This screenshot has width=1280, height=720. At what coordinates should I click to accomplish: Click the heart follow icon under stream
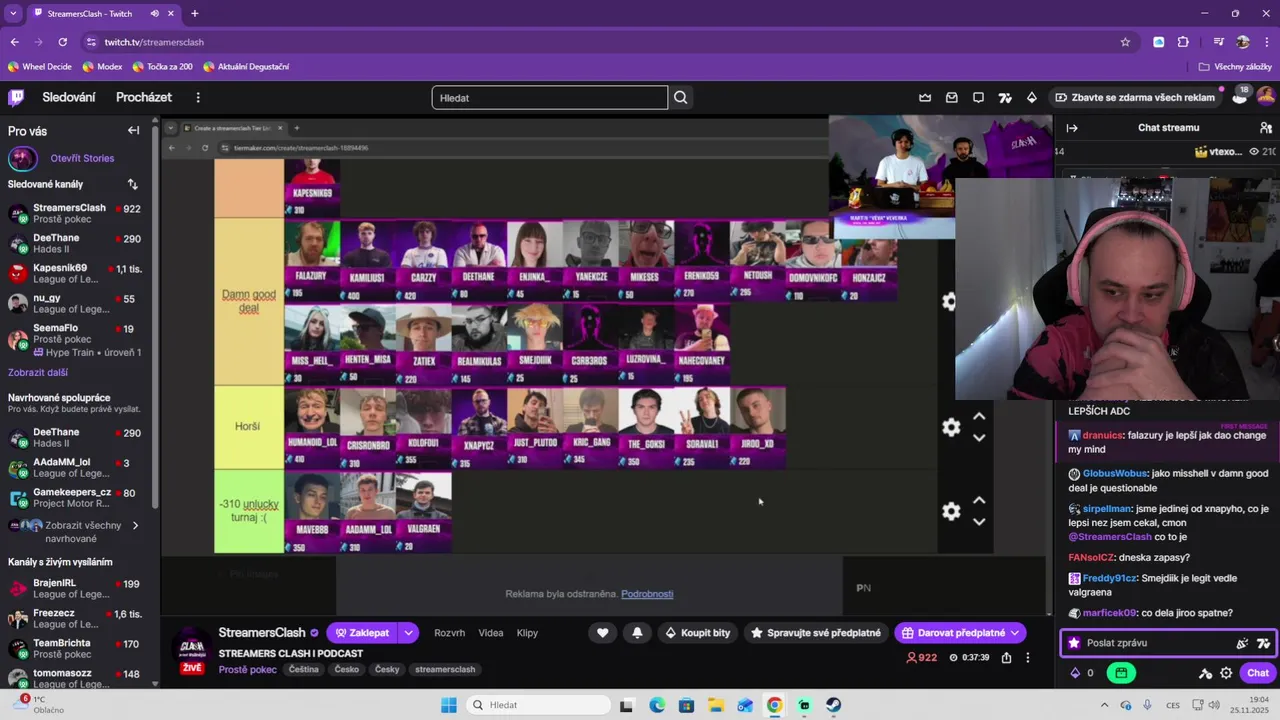[x=602, y=633]
